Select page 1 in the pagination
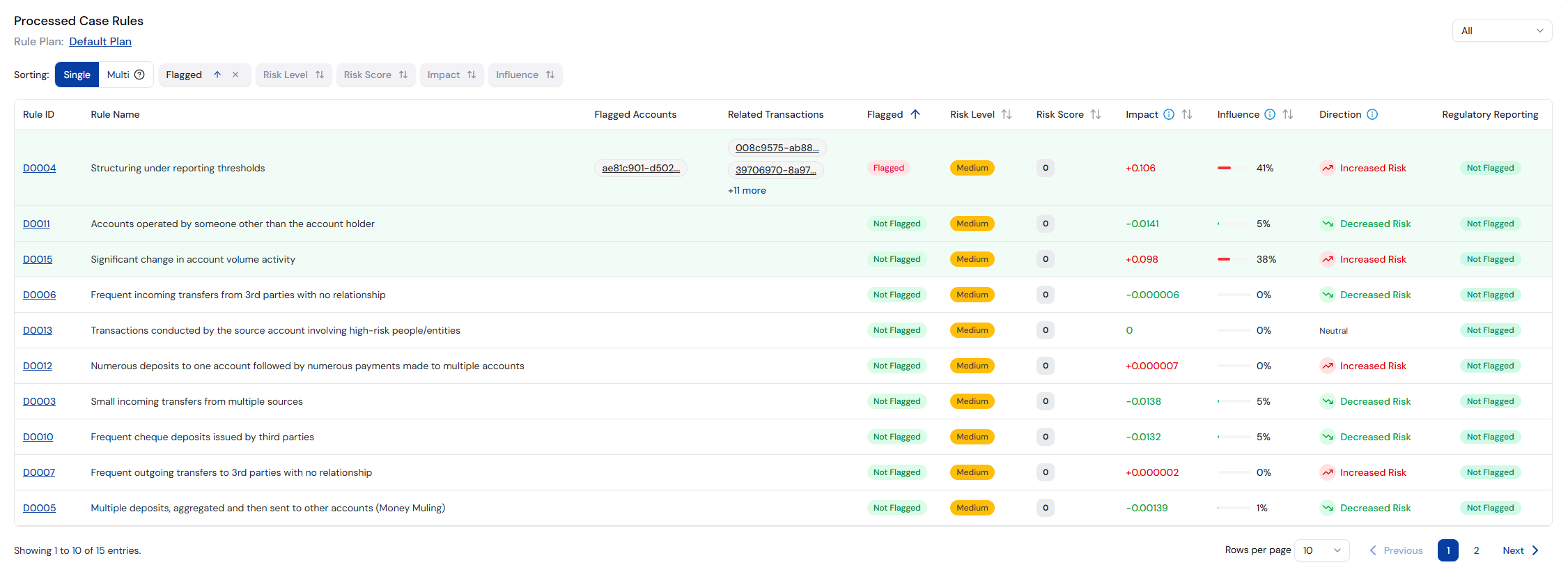Screen dimensions: 1568x574 tap(1448, 550)
